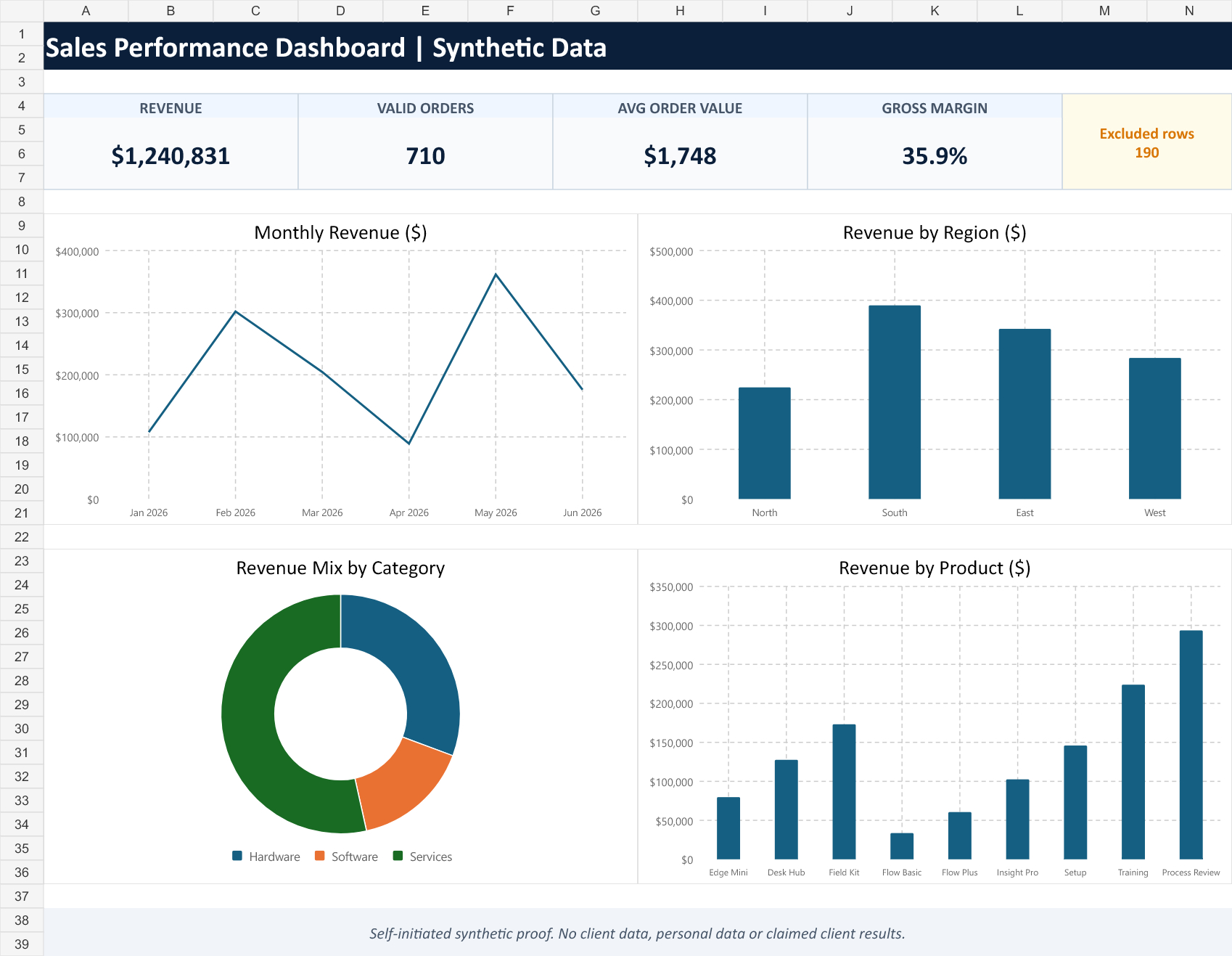This screenshot has width=1232, height=956.
Task: Click the "$1,748" average order value
Action: [x=680, y=156]
